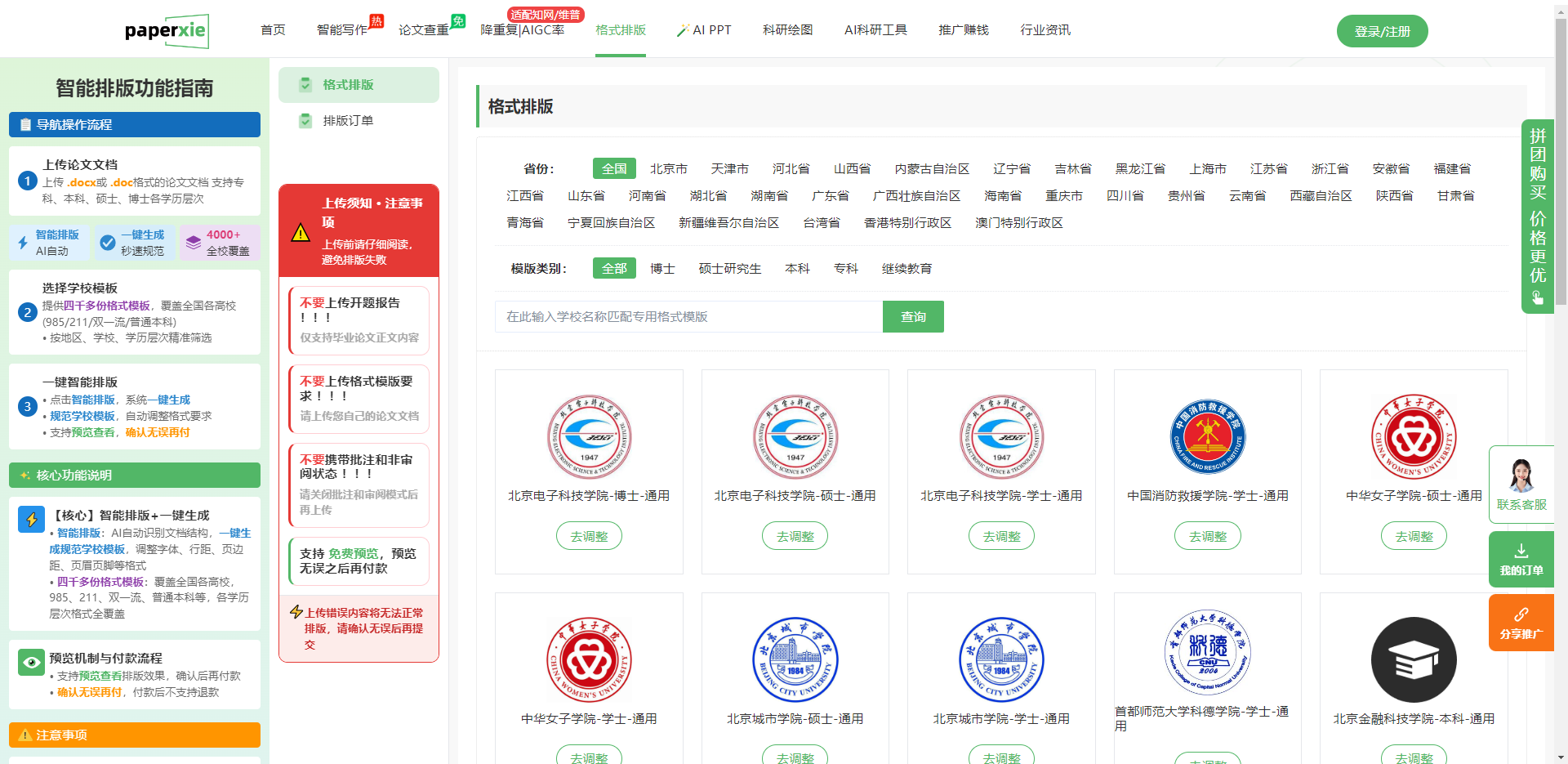Open the 论文查重 nav item
The height and width of the screenshot is (764, 1568).
[x=424, y=30]
